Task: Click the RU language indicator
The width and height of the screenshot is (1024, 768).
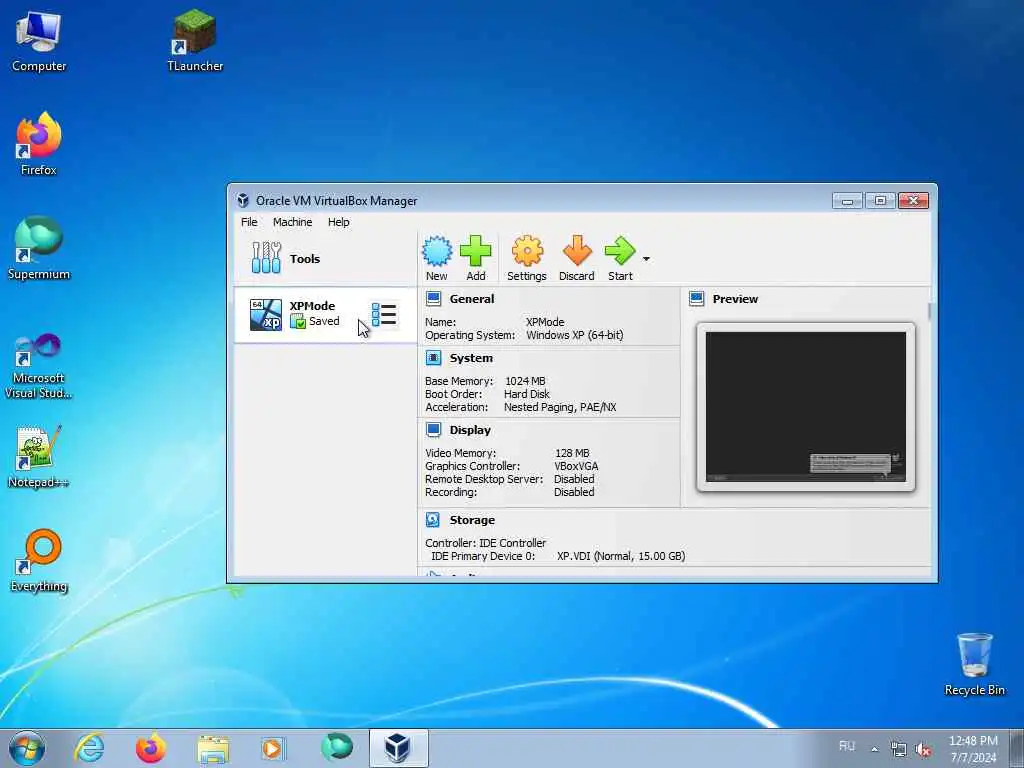Action: click(847, 746)
